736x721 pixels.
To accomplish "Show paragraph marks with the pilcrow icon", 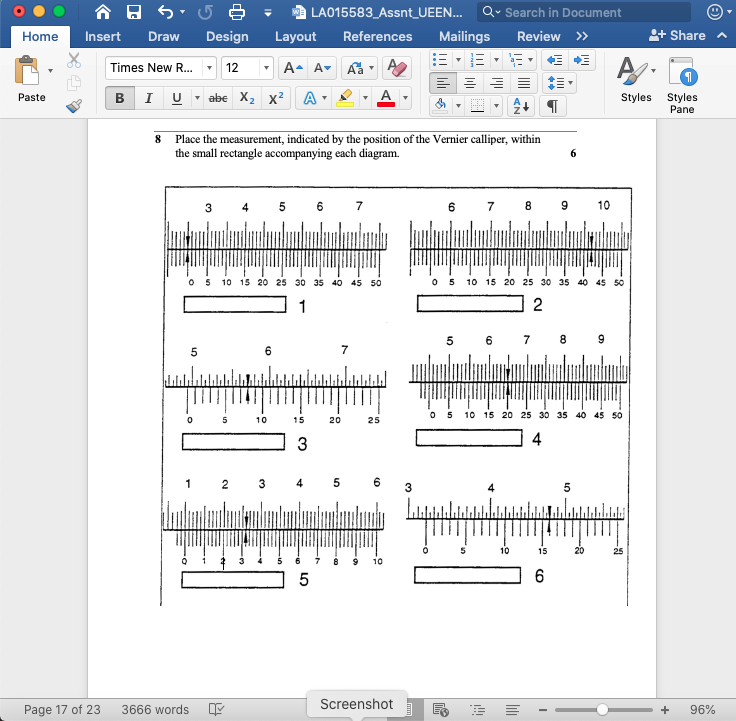I will tap(552, 106).
